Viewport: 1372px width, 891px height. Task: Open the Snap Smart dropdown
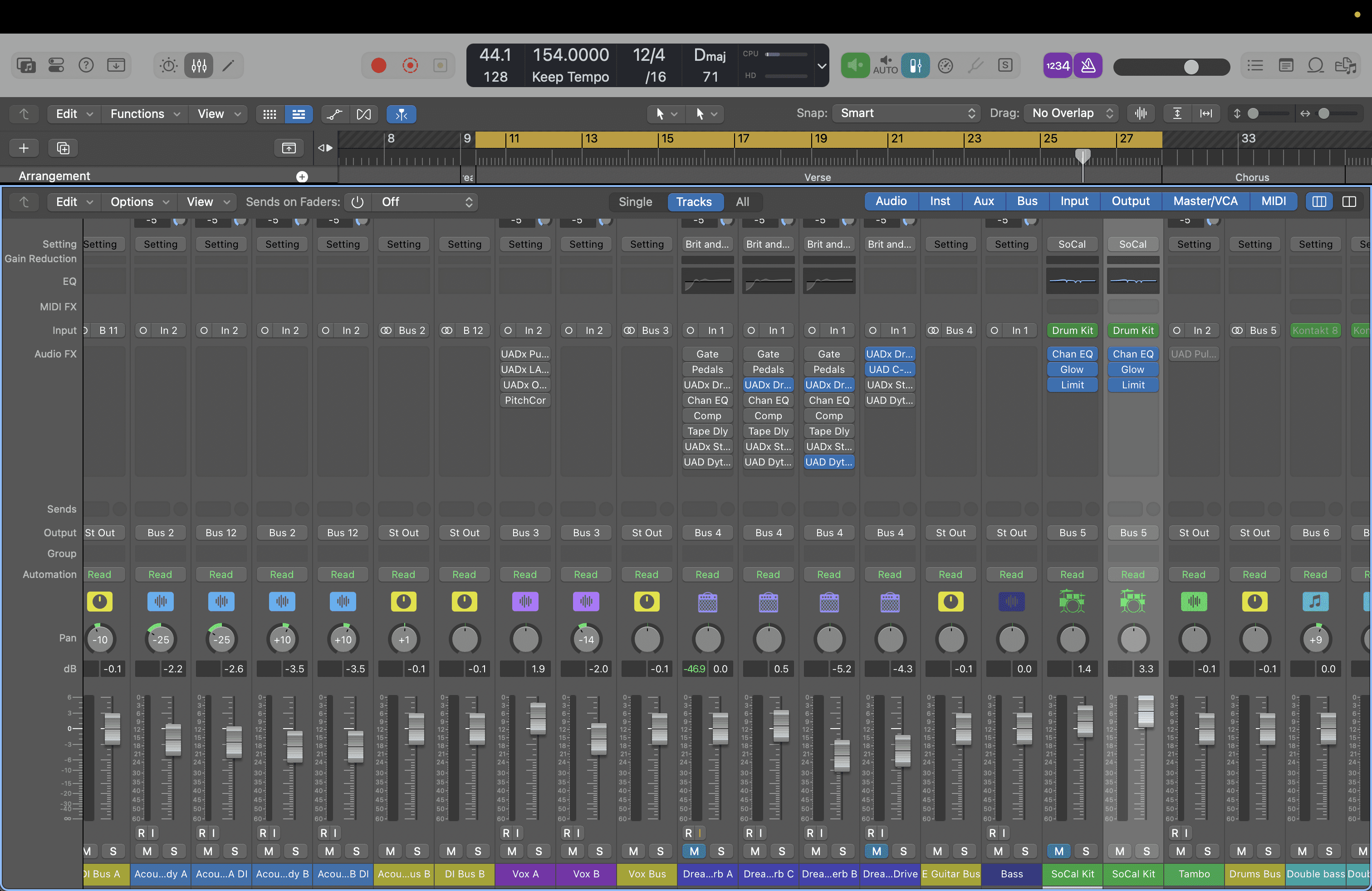(x=906, y=113)
